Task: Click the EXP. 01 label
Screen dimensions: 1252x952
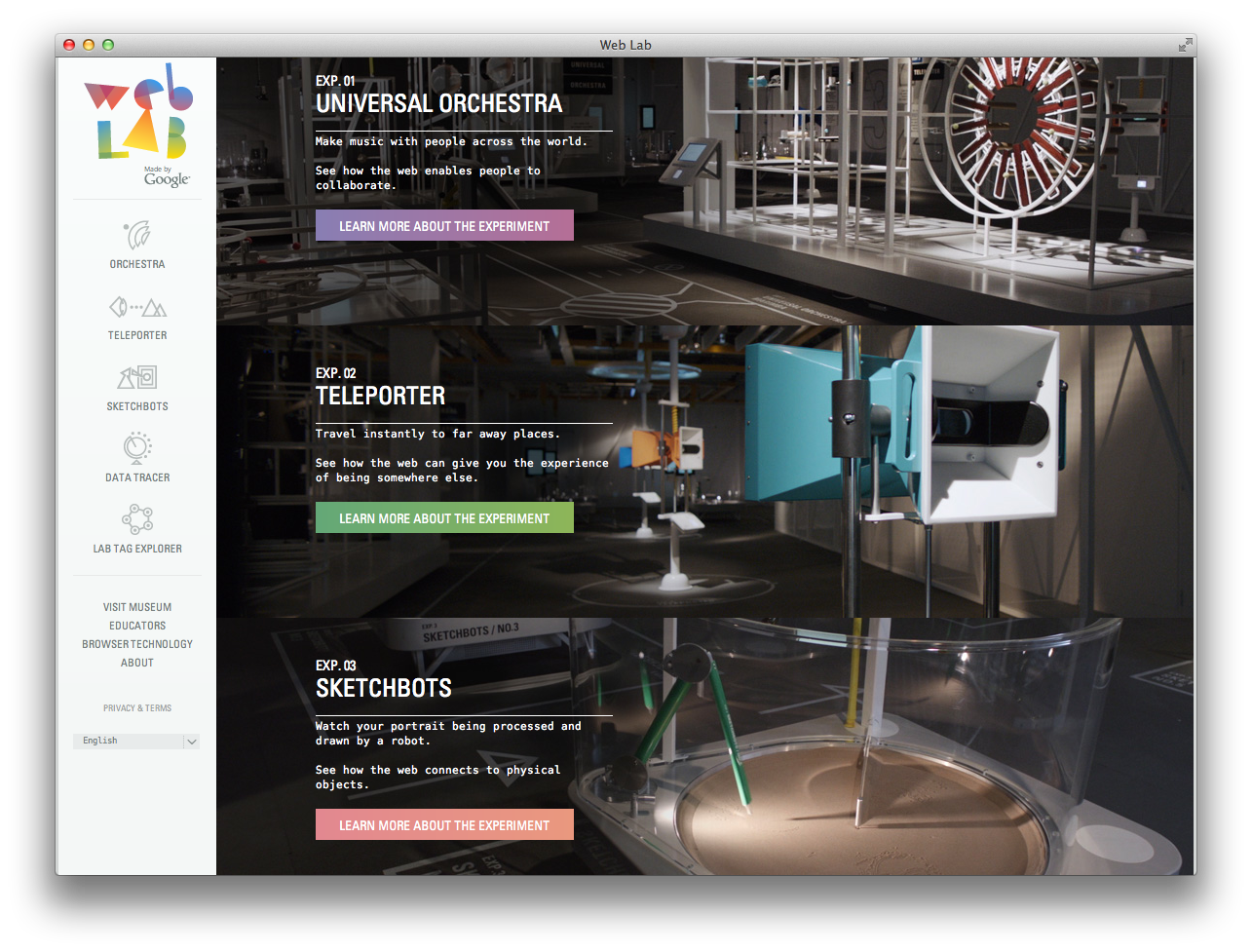Action: coord(336,81)
